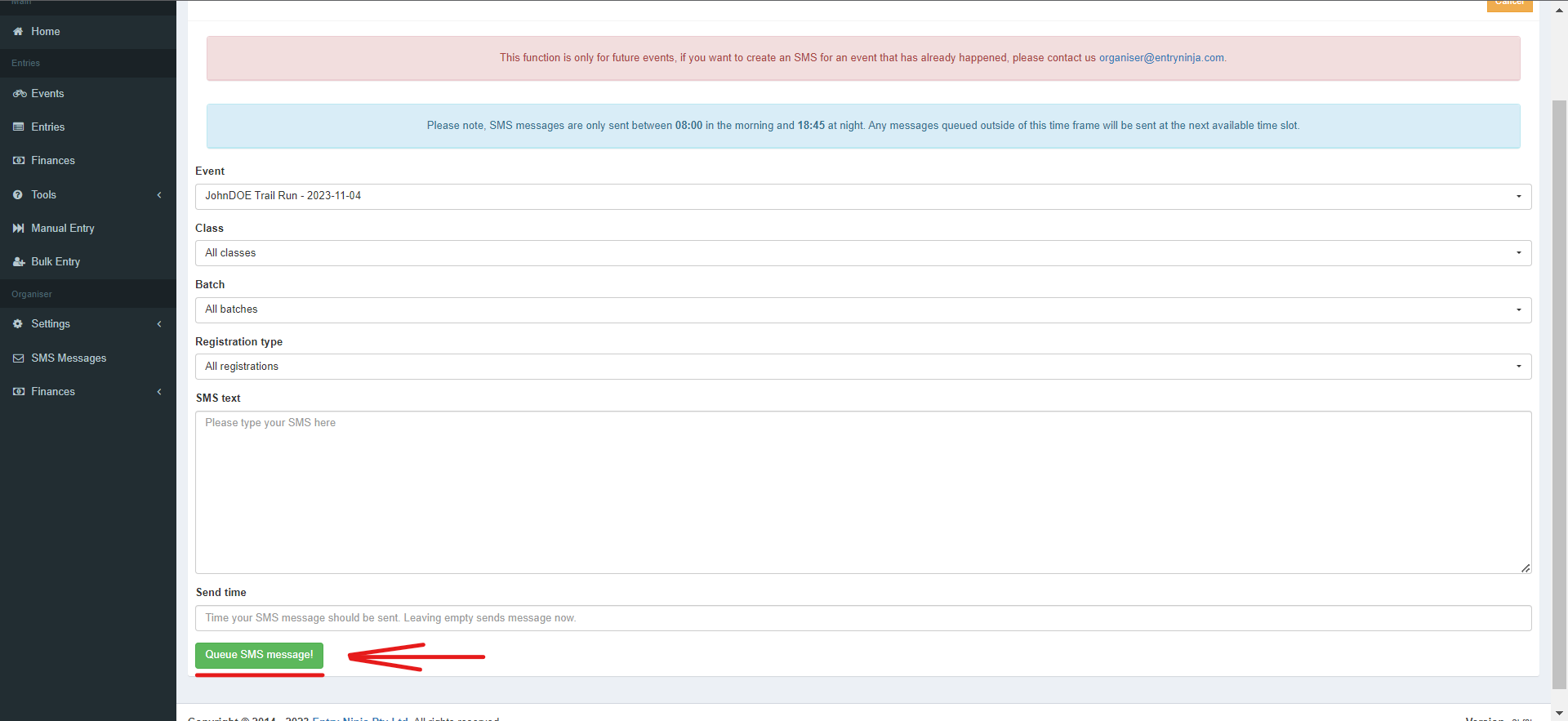This screenshot has height=721, width=1568.
Task: Click the Entries list icon
Action: [19, 127]
